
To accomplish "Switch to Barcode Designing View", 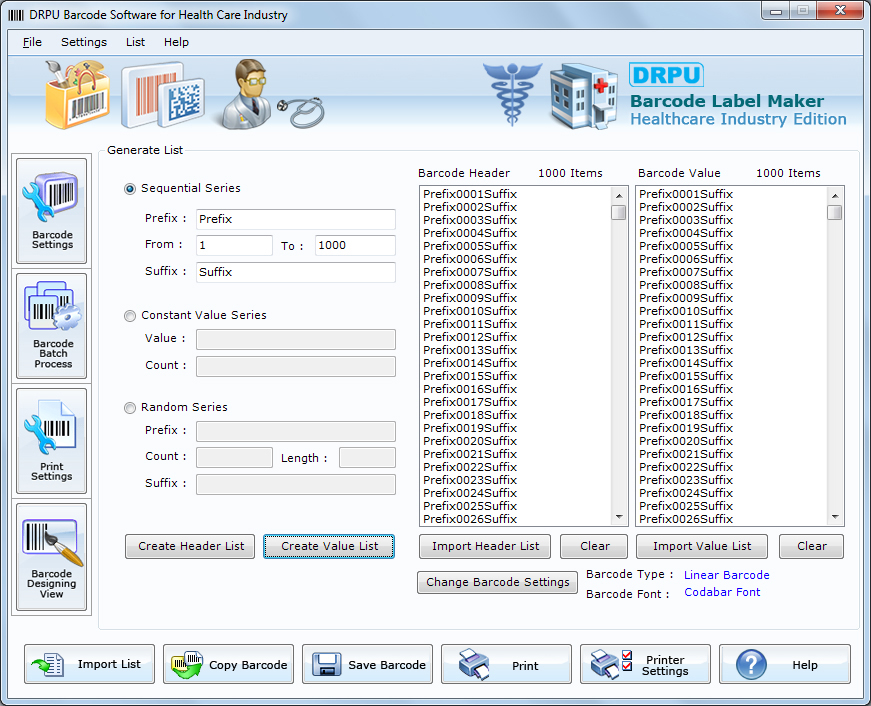I will point(51,556).
